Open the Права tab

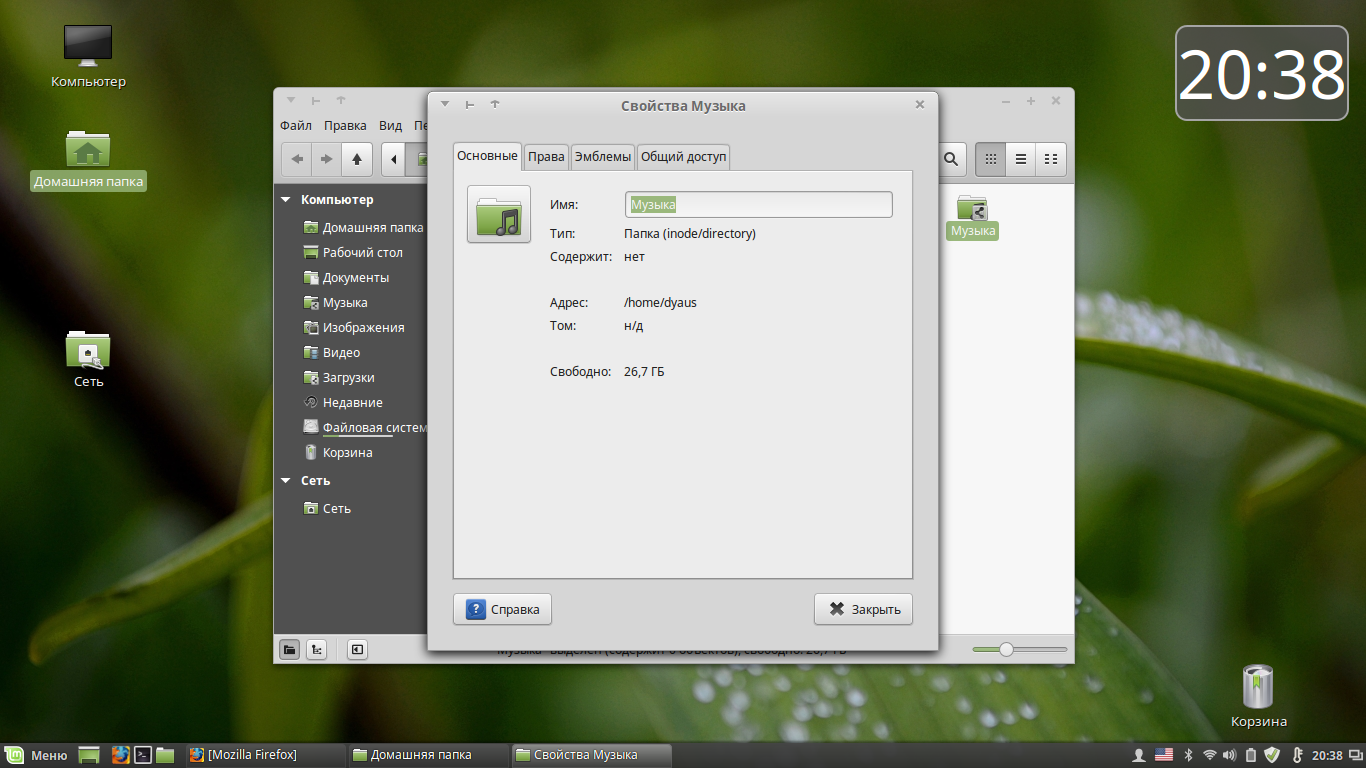coord(546,156)
